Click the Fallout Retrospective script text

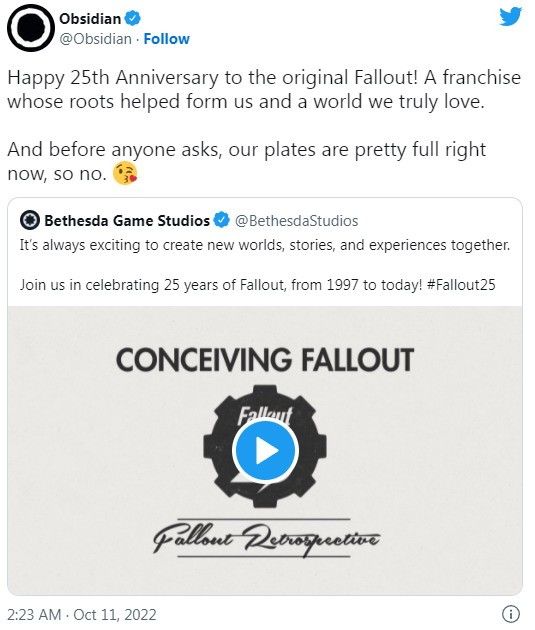click(265, 538)
